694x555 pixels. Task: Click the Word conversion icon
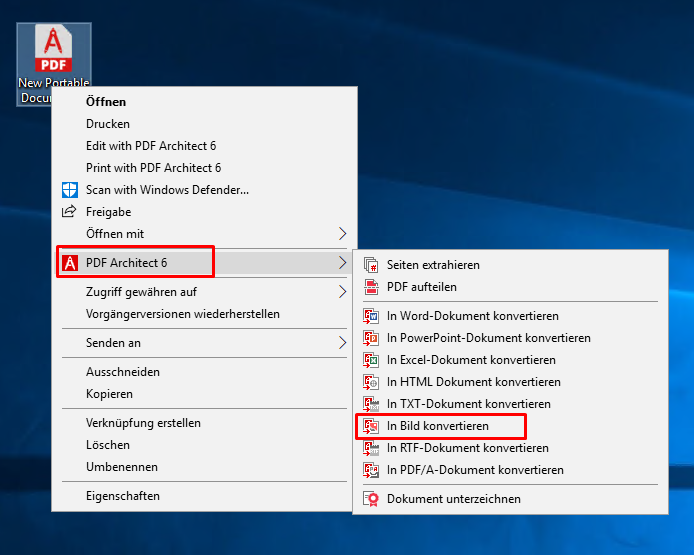pyautogui.click(x=371, y=316)
